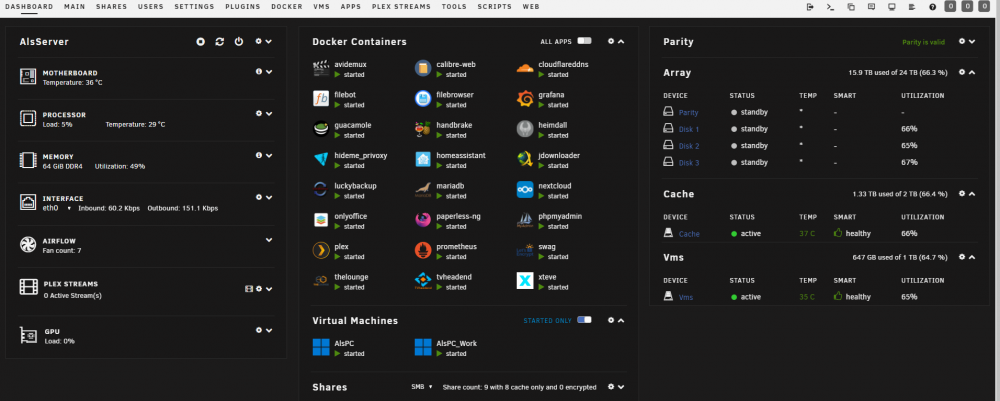This screenshot has height=401, width=1000.
Task: Stop the array using AlsServer stop icon
Action: [x=200, y=41]
